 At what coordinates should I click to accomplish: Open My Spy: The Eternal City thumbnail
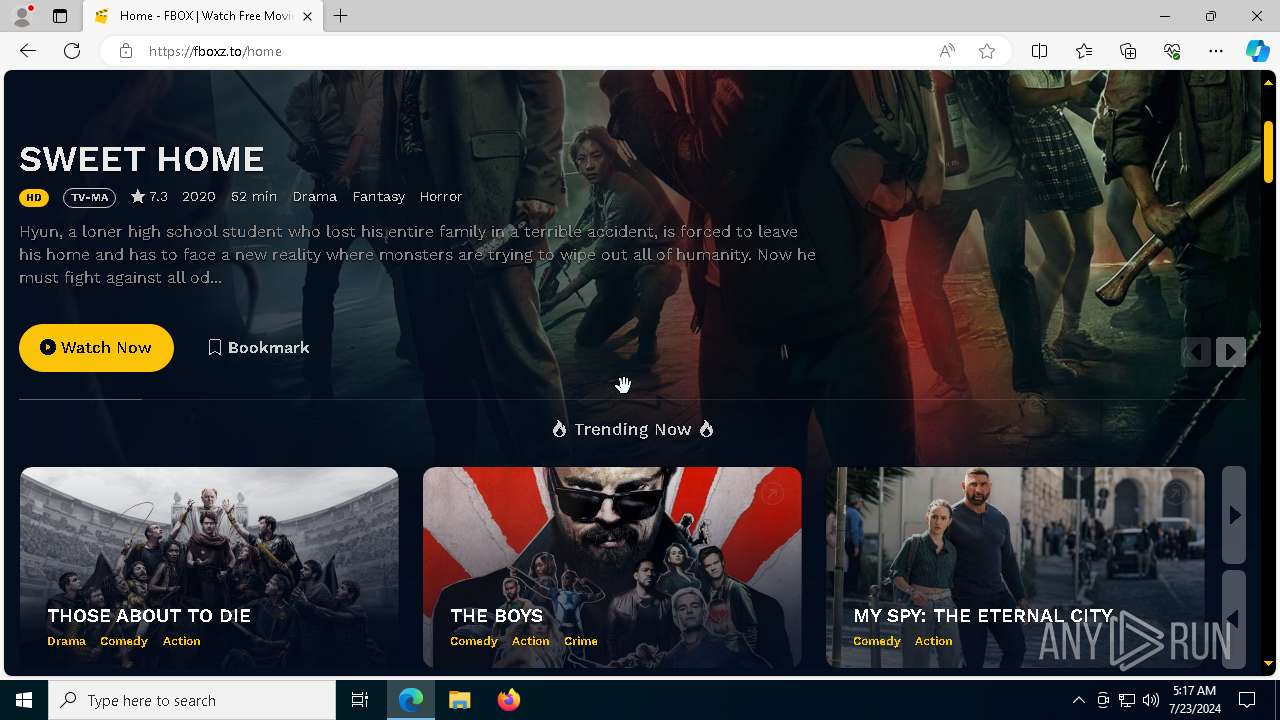tap(1015, 567)
